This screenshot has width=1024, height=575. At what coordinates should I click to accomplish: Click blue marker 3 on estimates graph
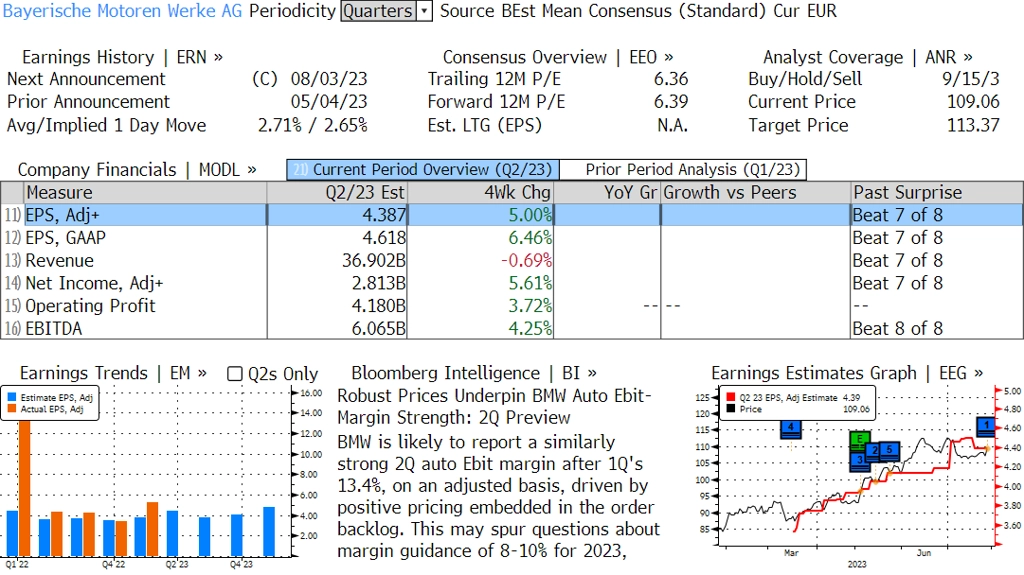pyautogui.click(x=859, y=460)
